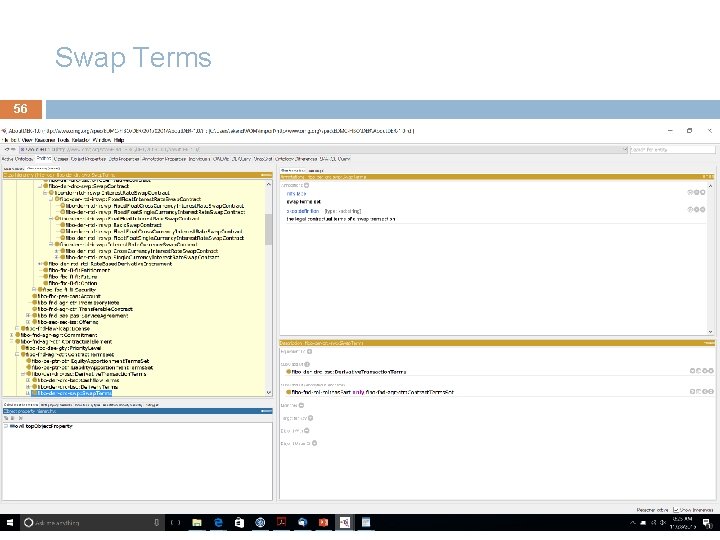Select the EquityApportionmentTermsSet class
The height and width of the screenshot is (540, 720).
[x=90, y=361]
